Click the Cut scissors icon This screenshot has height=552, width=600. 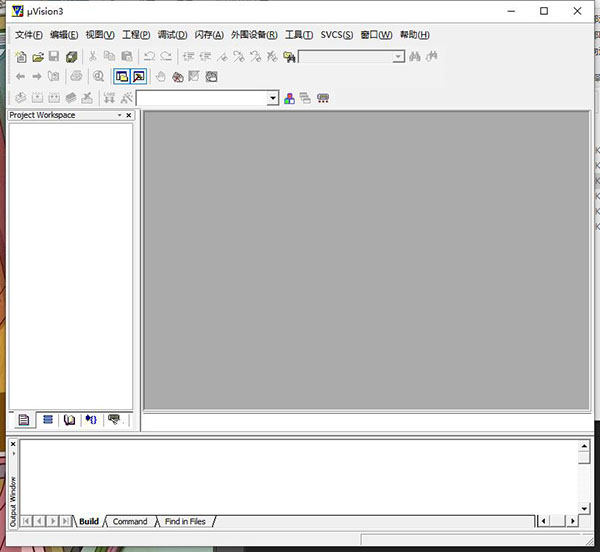click(92, 57)
